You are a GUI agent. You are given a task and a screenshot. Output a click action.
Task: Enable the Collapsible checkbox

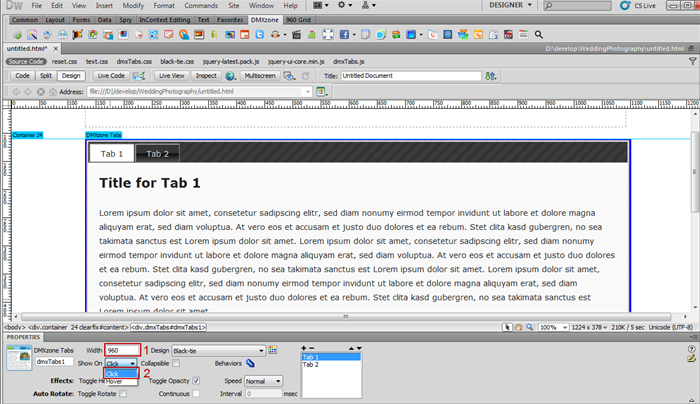click(176, 363)
